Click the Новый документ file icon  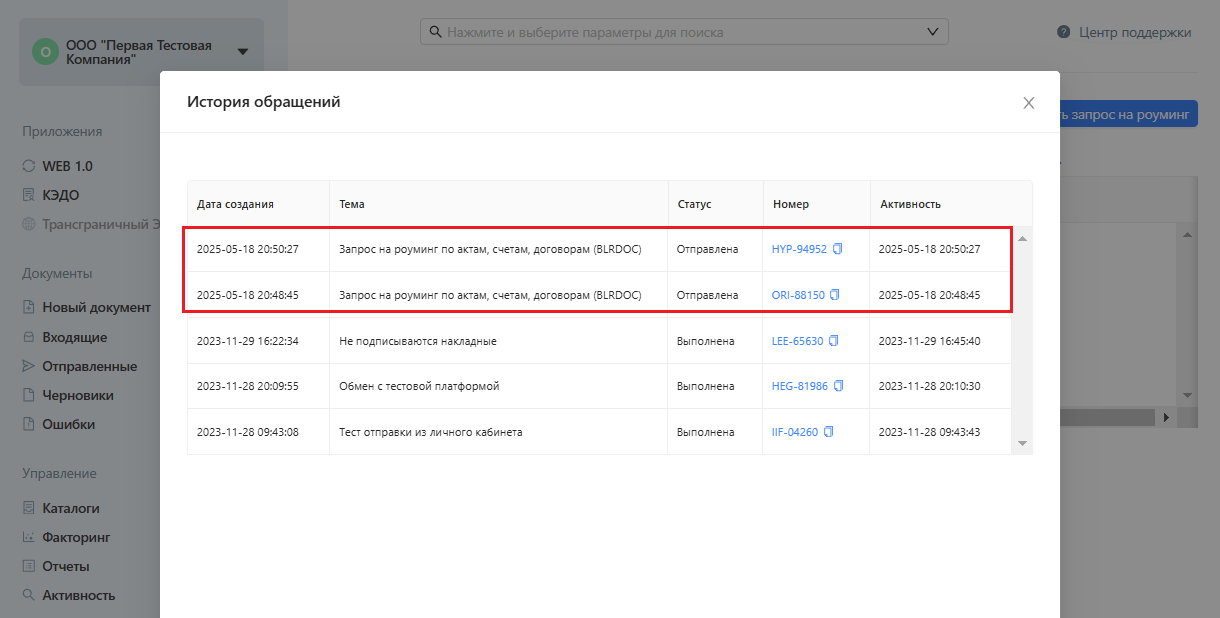(29, 308)
